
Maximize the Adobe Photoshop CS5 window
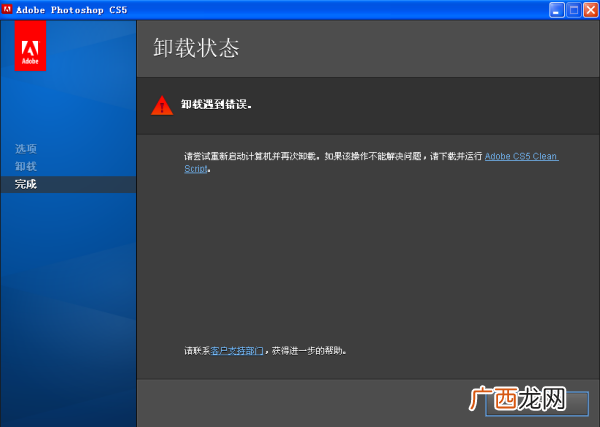click(x=573, y=10)
